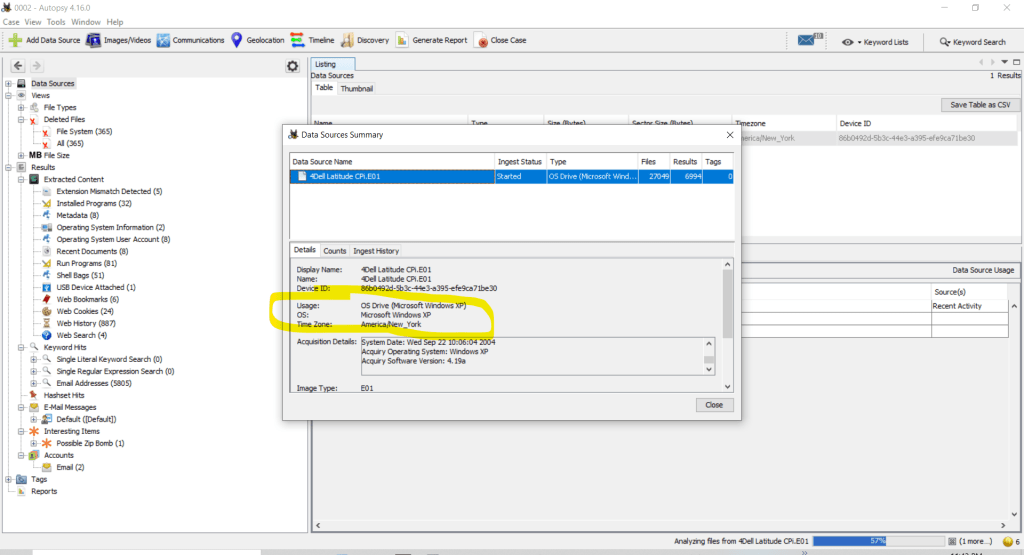Image resolution: width=1024 pixels, height=555 pixels.
Task: Switch to the Ingest History tab
Action: pos(376,251)
